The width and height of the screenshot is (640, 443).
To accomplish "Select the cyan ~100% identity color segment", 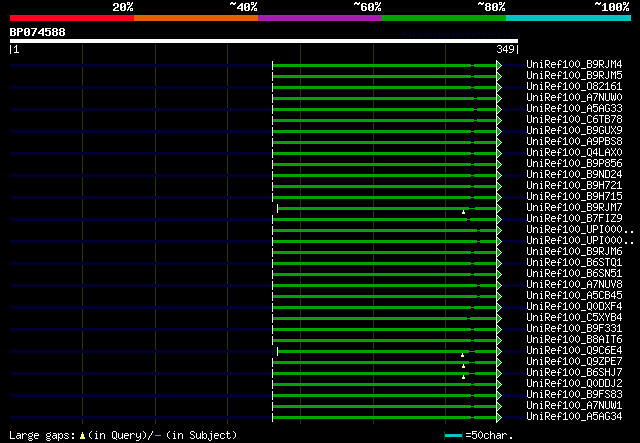I will coord(569,18).
